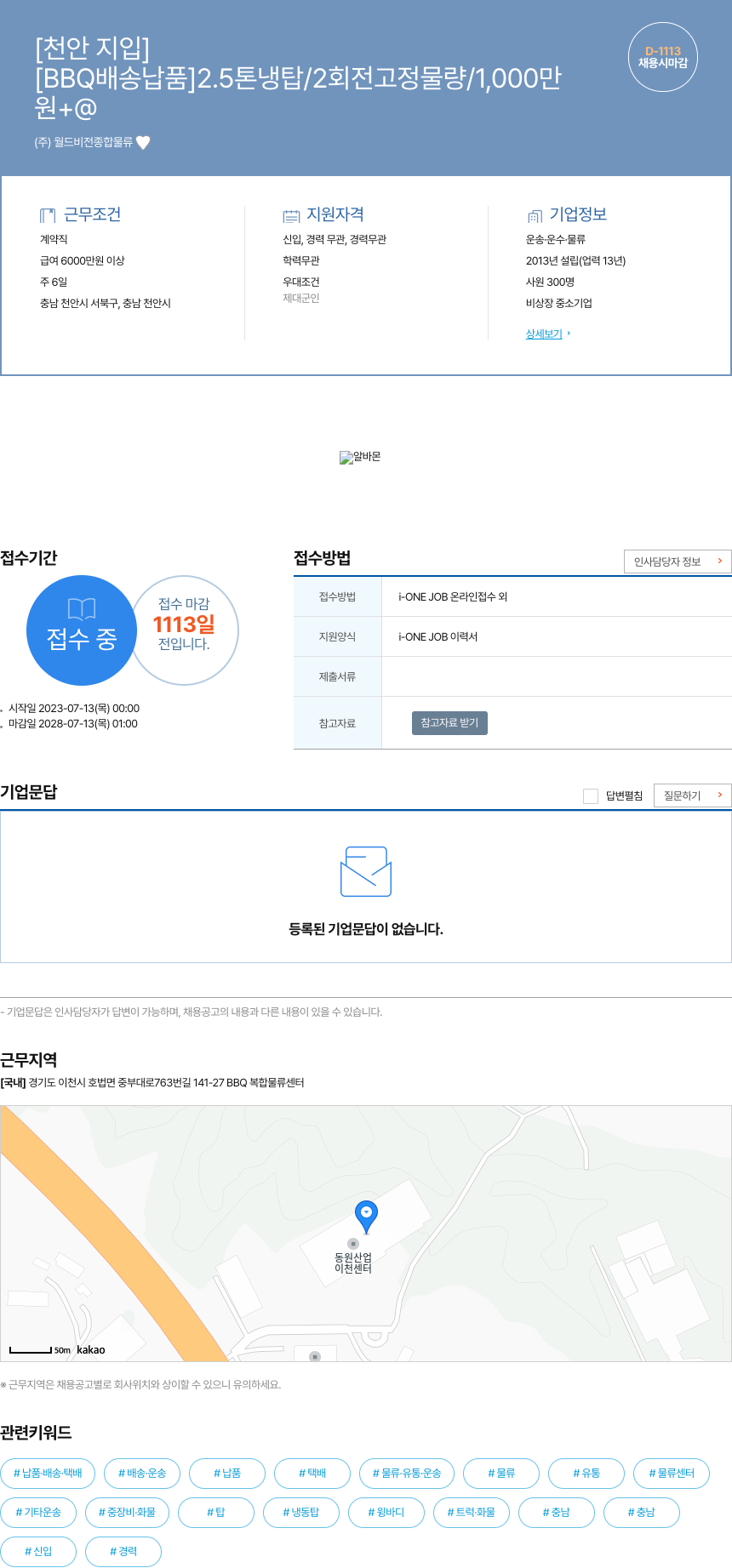Viewport: 732px width, 1568px height.
Task: Select the # 기타운송 keyword tag
Action: point(38,1512)
